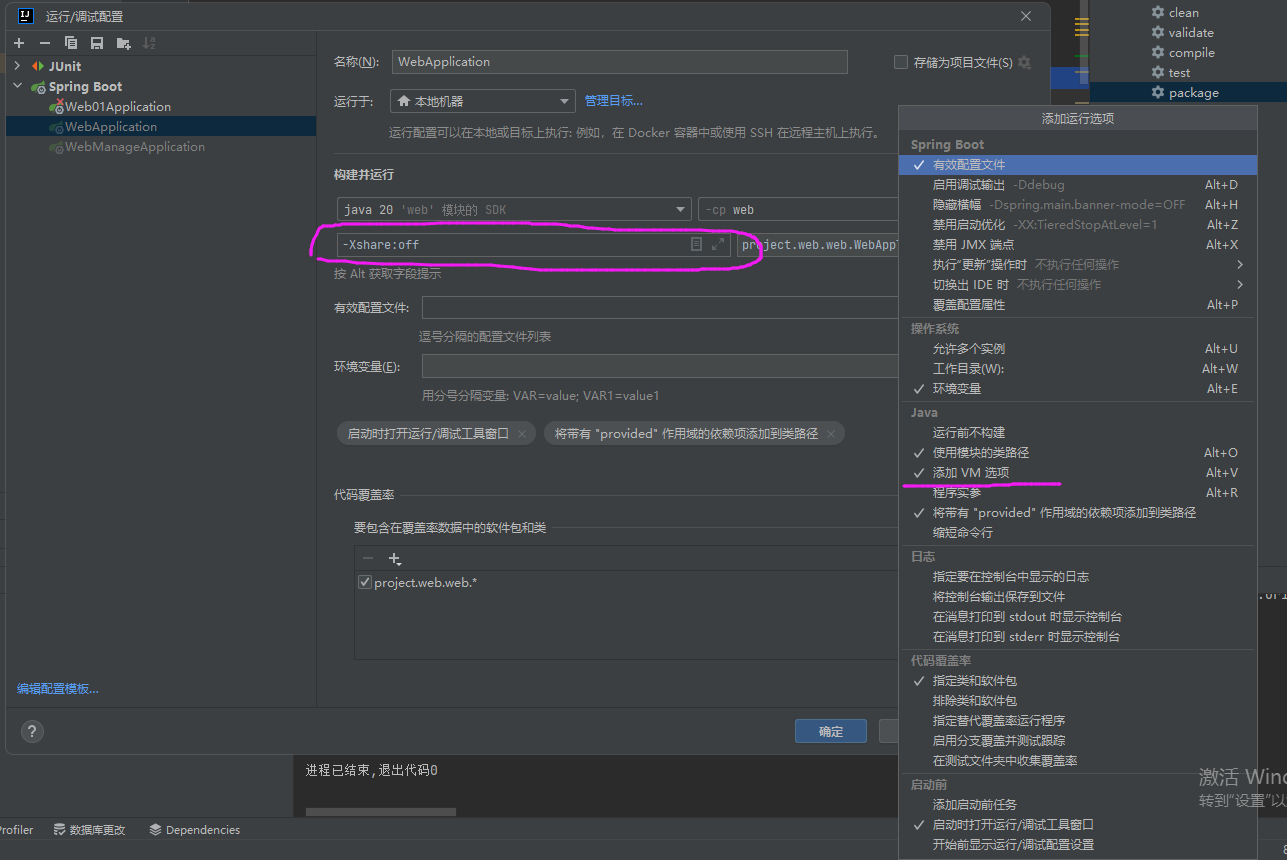Click the JUnit icon in the tree

38,67
